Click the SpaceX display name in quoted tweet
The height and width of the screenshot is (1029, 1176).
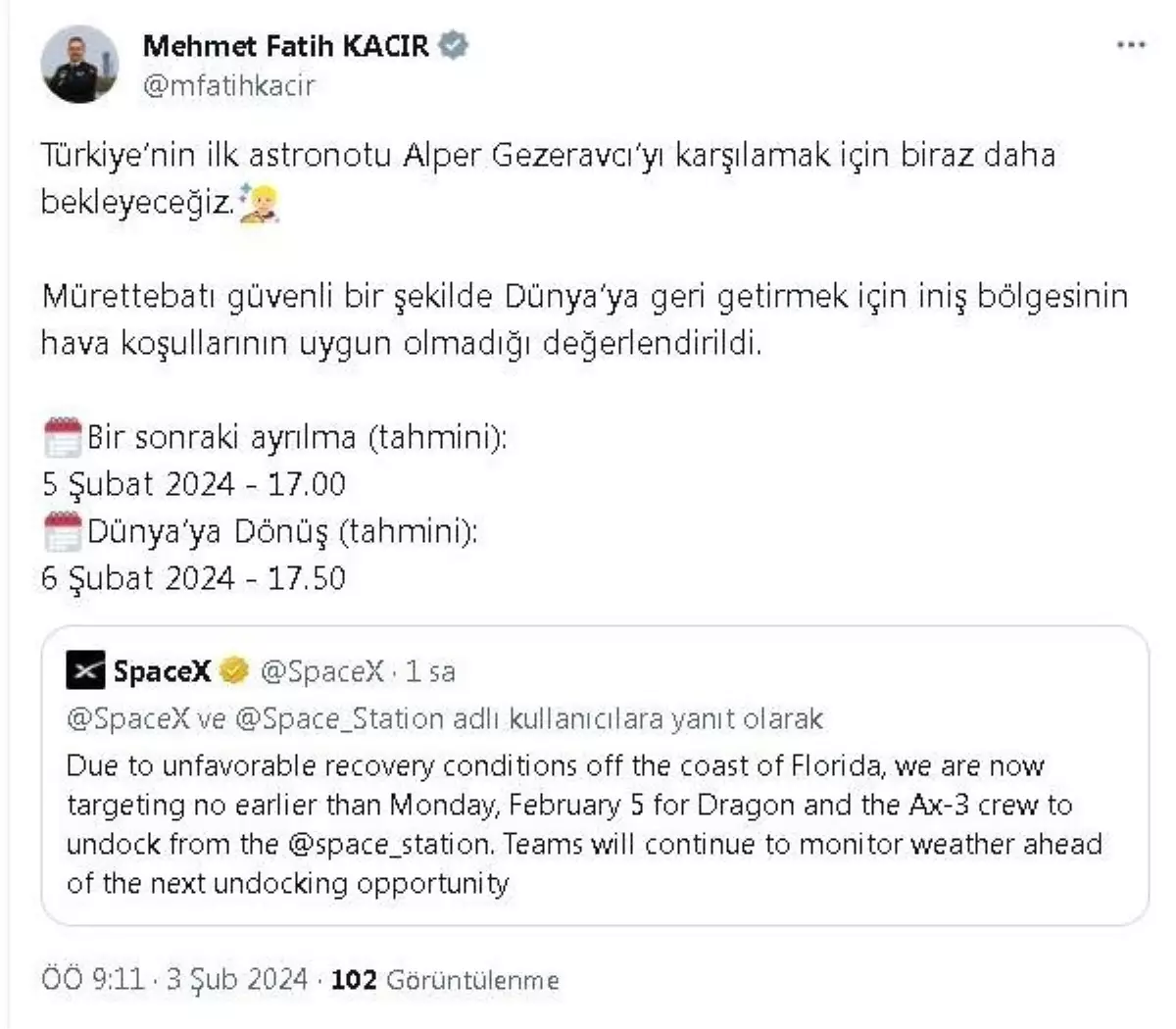[165, 671]
